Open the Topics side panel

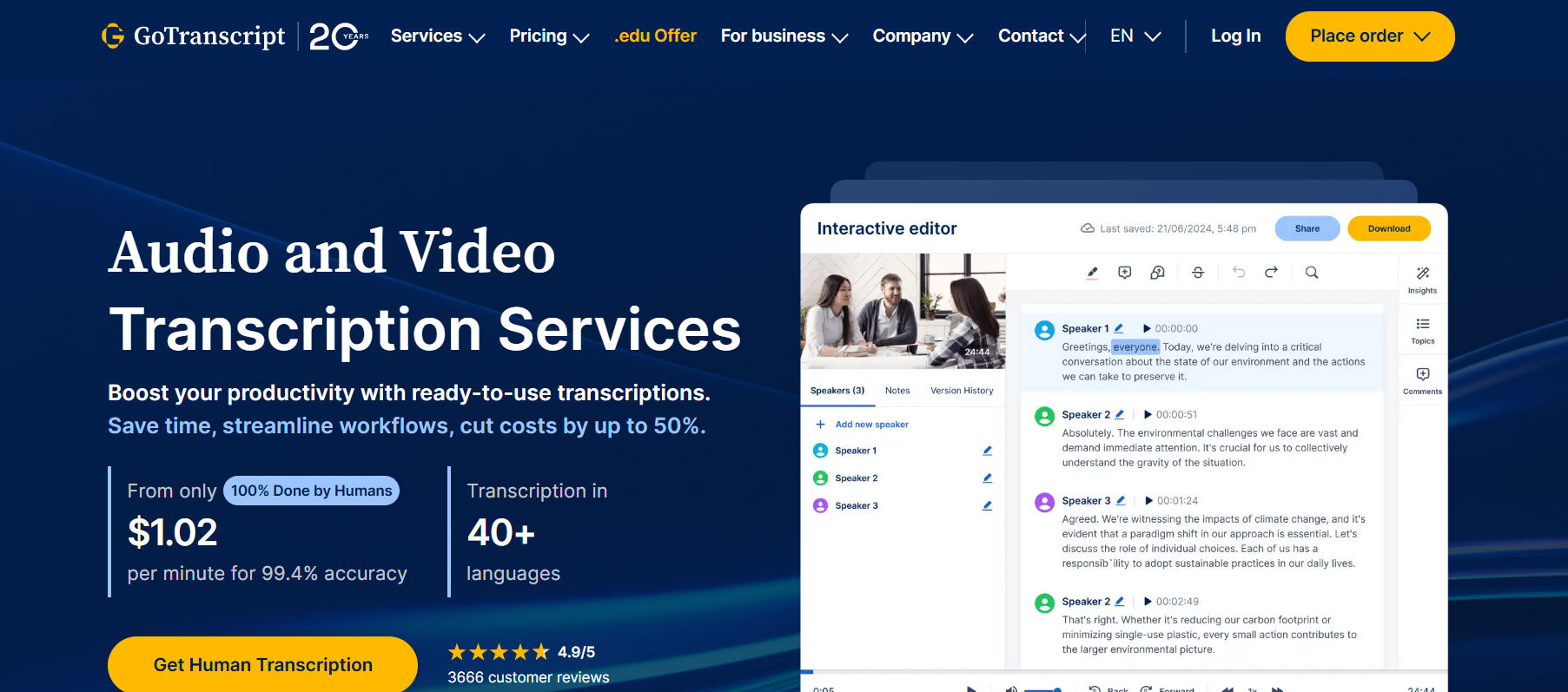(x=1422, y=331)
